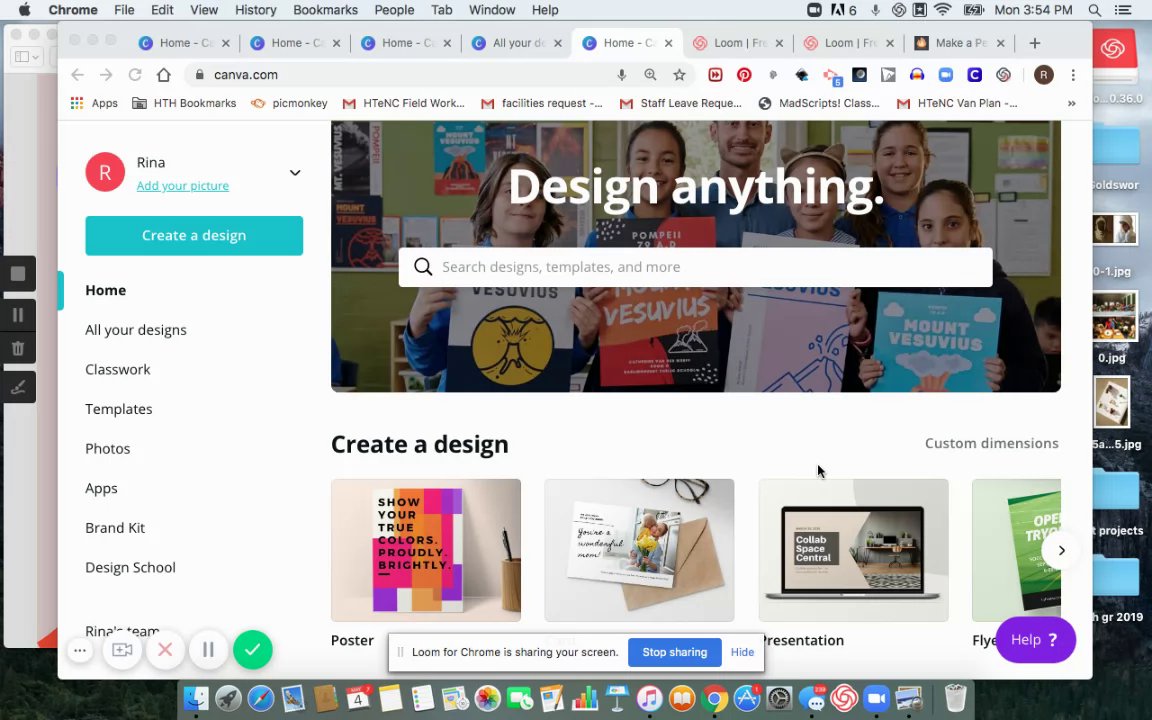Click the purple C extension icon

974,75
